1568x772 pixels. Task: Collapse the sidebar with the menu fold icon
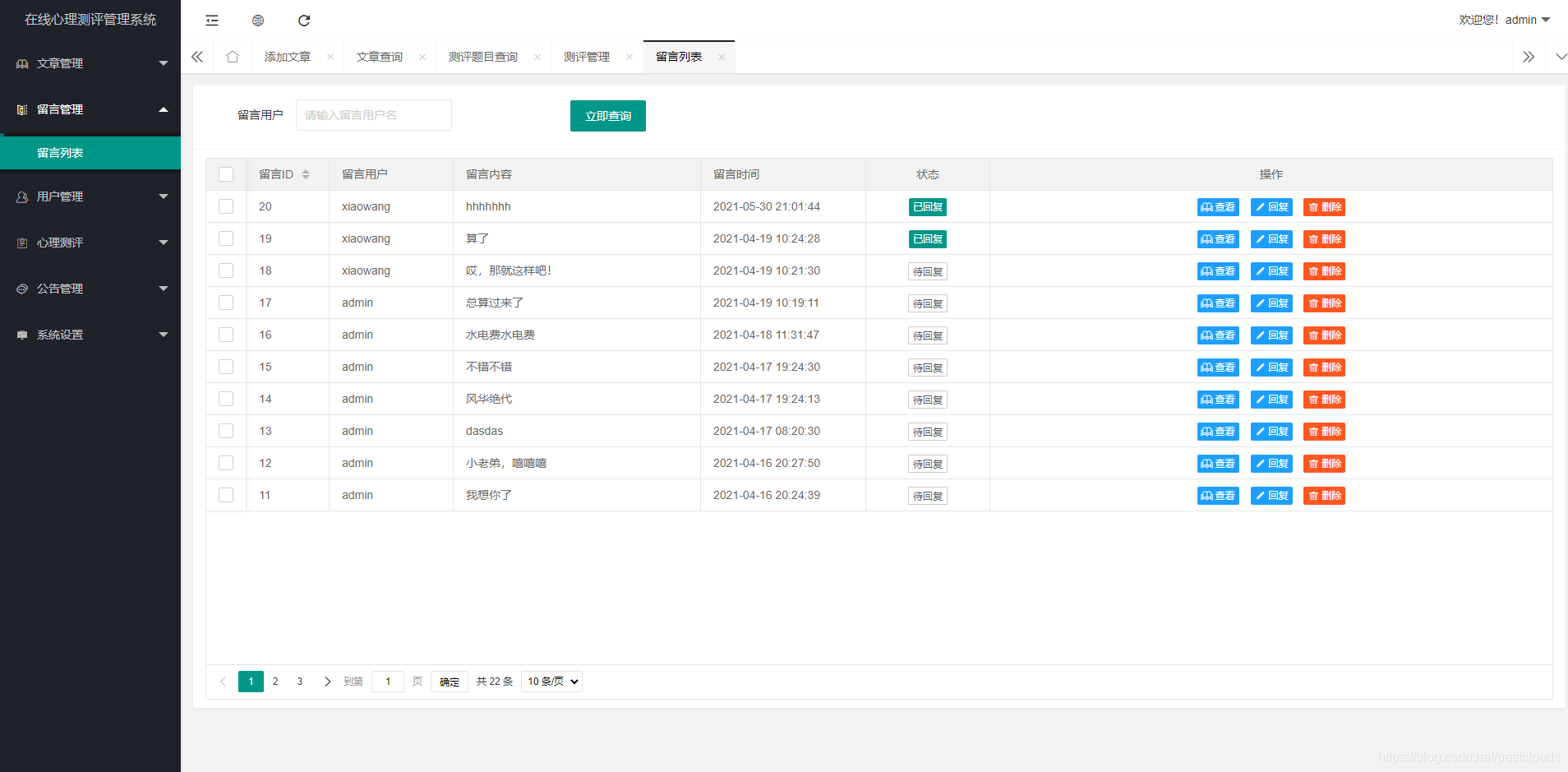212,21
